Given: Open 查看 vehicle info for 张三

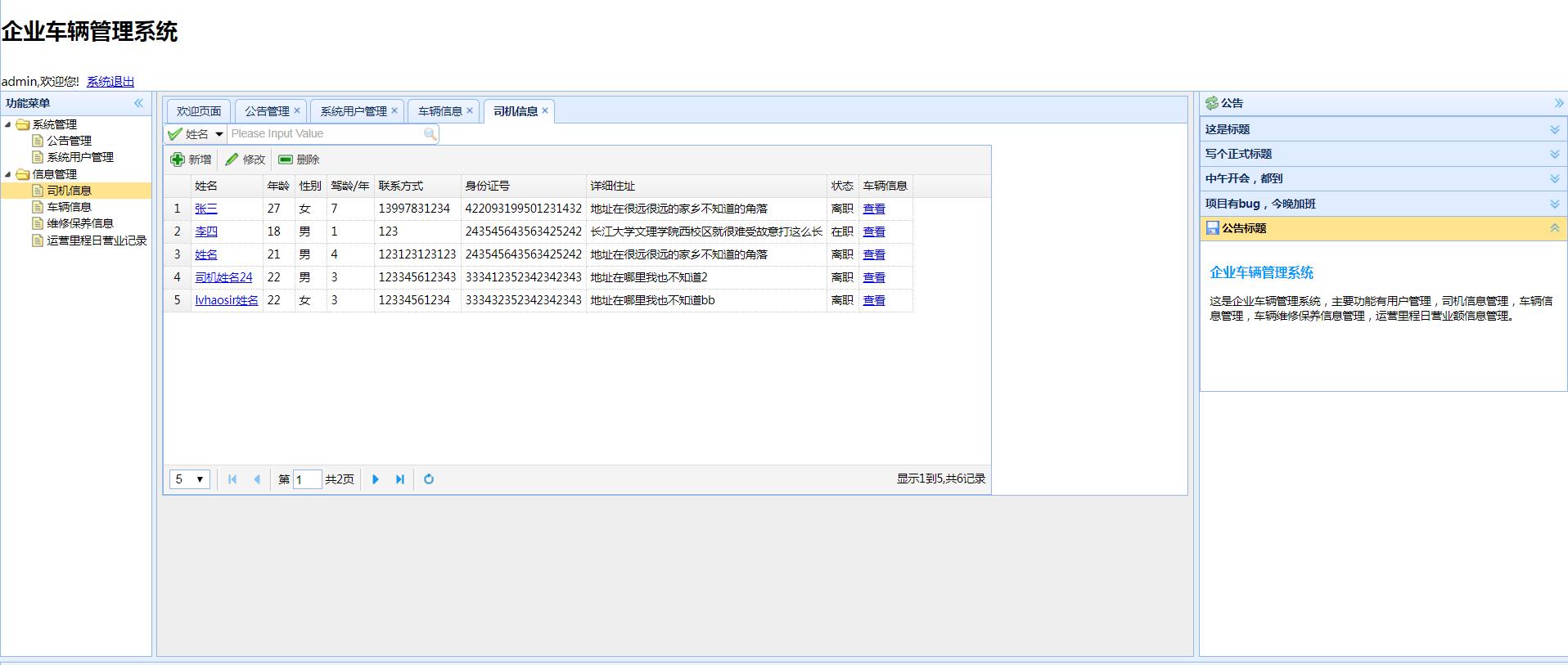Looking at the screenshot, I should coord(874,209).
